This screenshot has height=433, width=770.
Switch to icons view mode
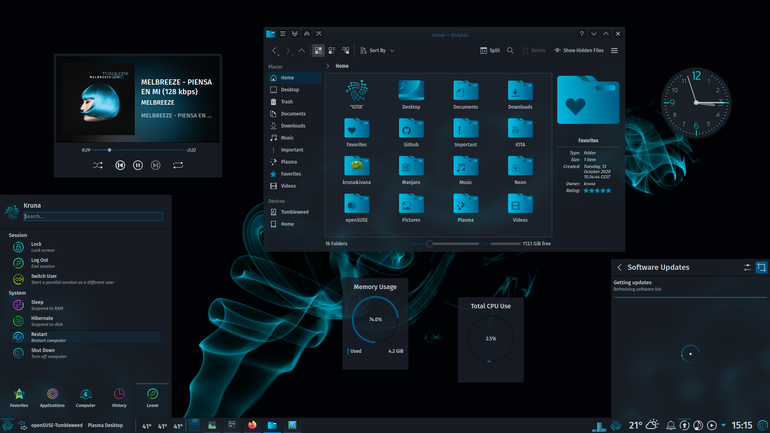318,51
